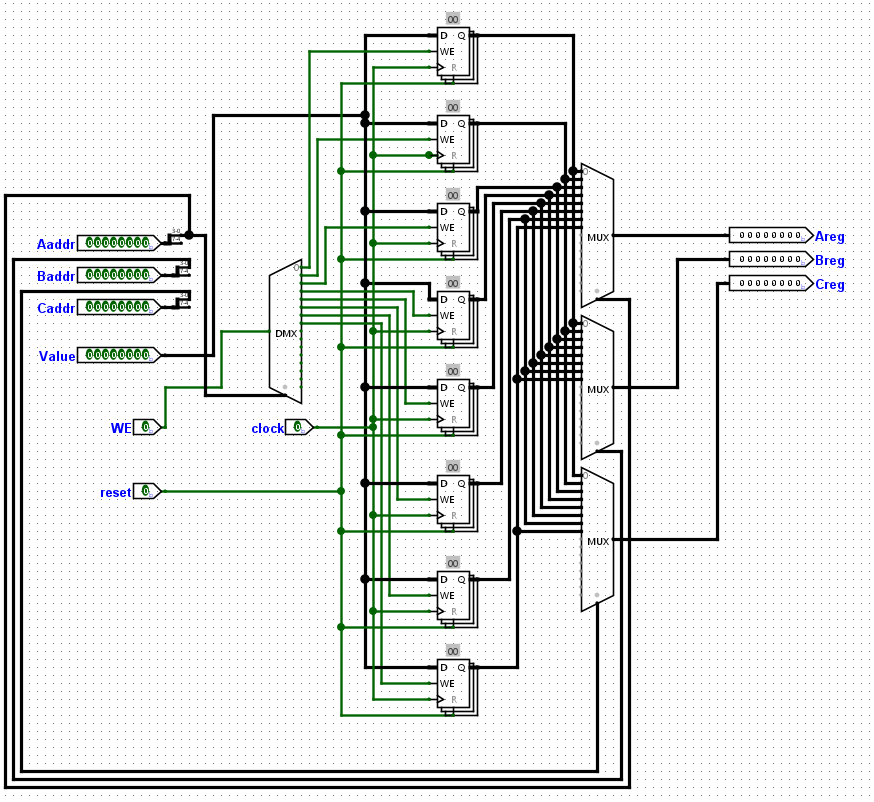Click the 00 value above the topmost register
Image resolution: width=874 pixels, height=802 pixels.
pyautogui.click(x=453, y=20)
